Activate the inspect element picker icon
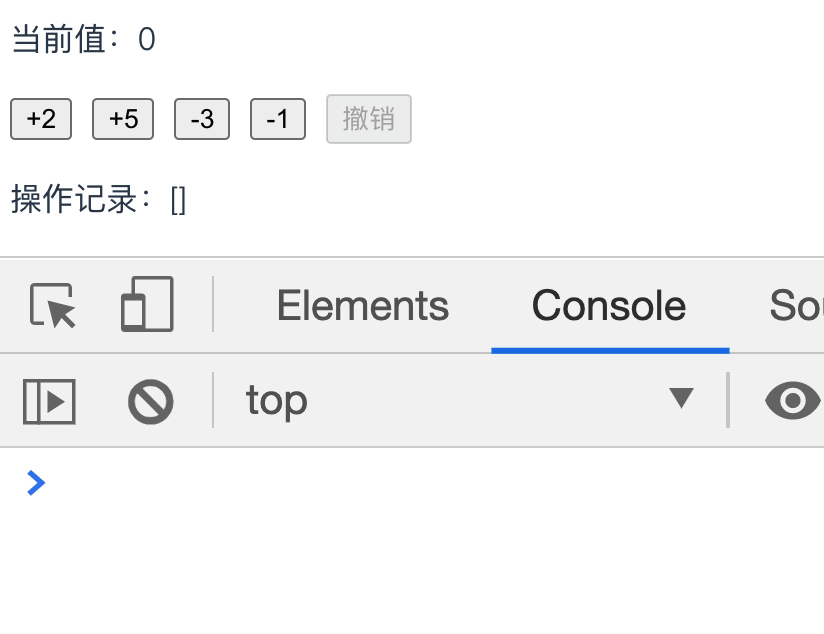This screenshot has width=824, height=634. click(x=53, y=305)
